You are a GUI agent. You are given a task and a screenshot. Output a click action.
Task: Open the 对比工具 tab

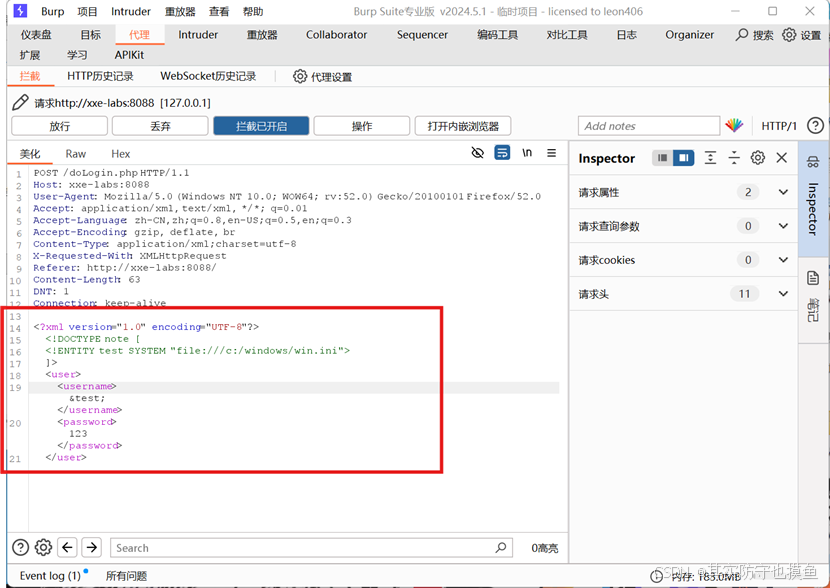point(567,35)
